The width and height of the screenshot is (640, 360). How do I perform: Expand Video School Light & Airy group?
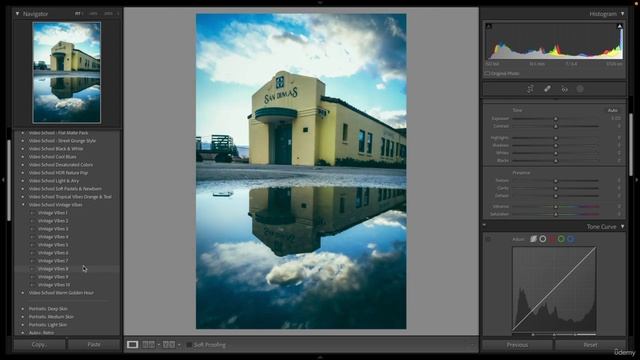[x=23, y=180]
